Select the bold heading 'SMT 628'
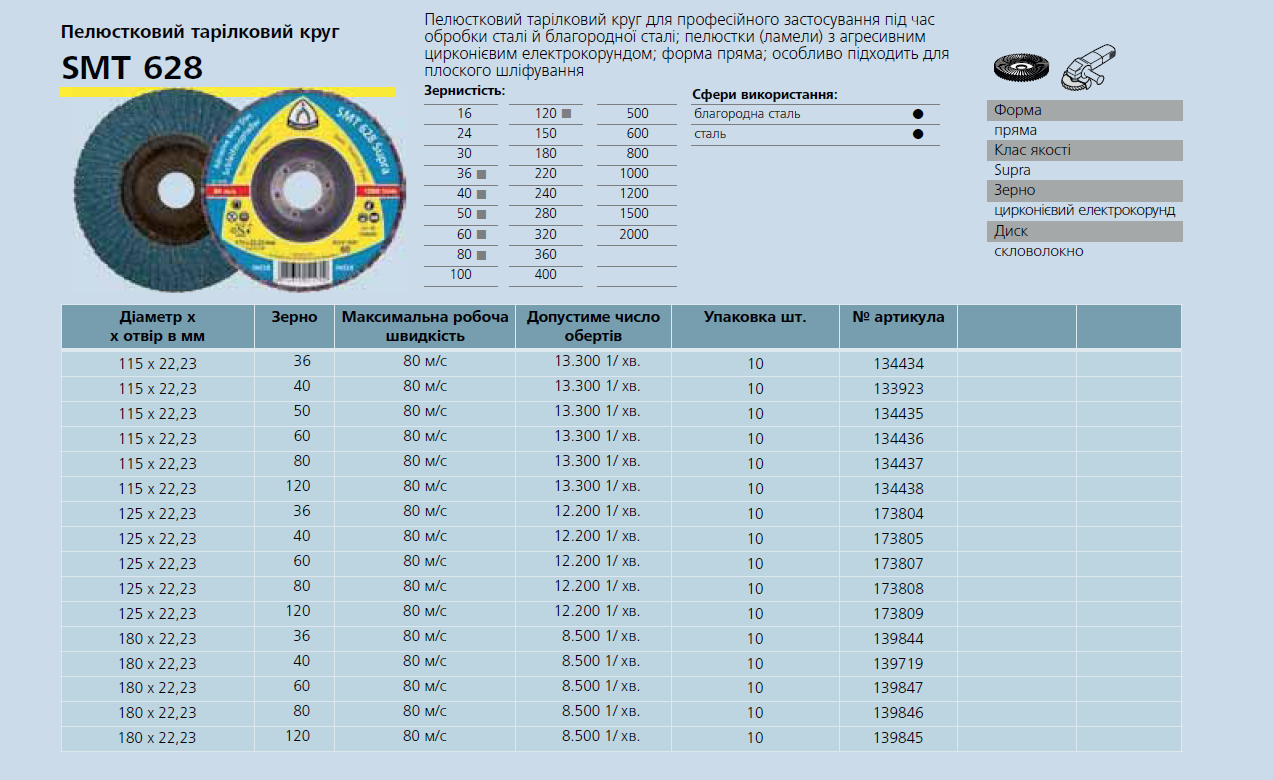The image size is (1273, 780). [132, 68]
